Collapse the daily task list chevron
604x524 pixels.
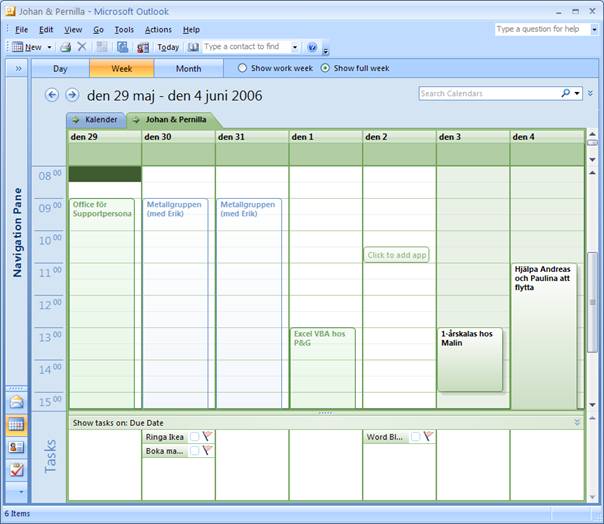click(577, 422)
